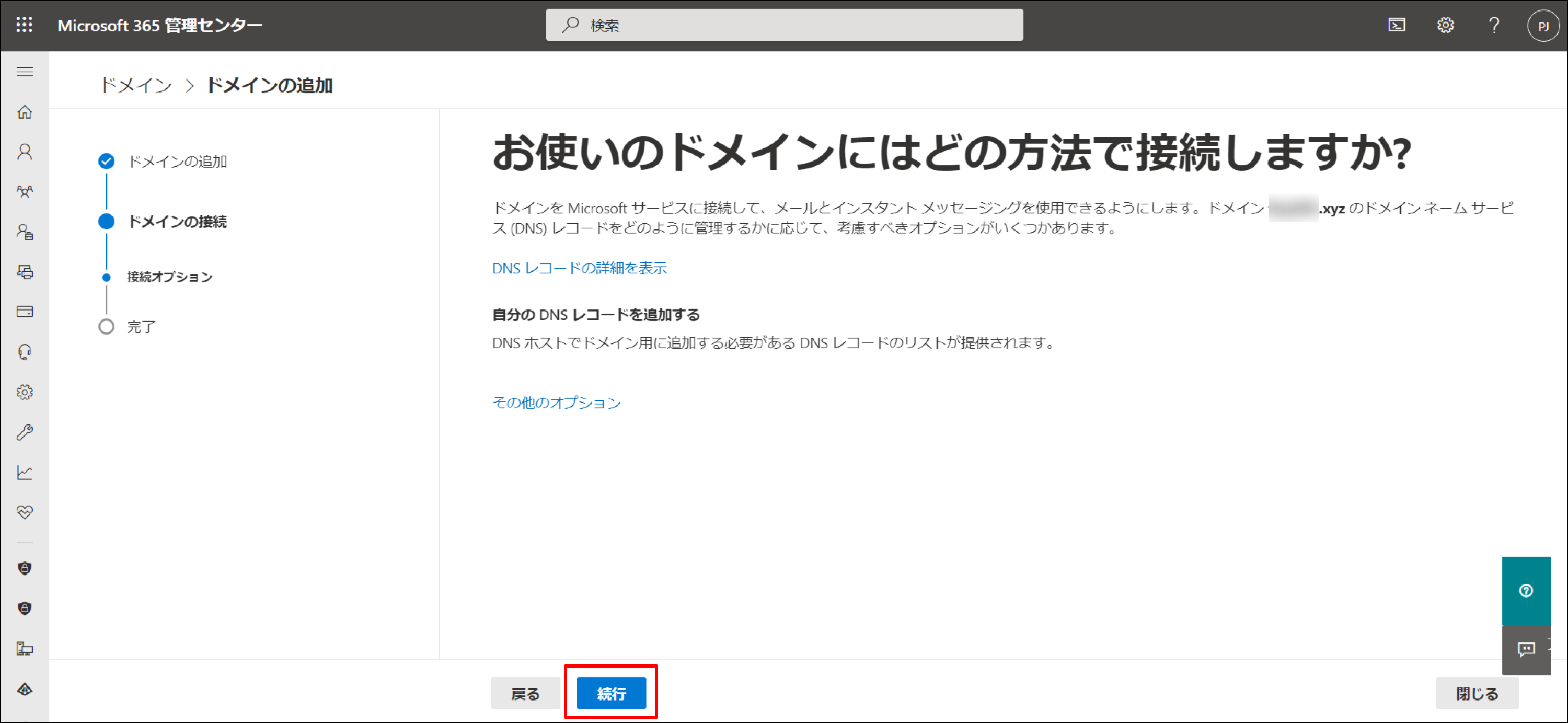Open the Cloud Shell icon in top bar
Viewport: 1568px width, 723px height.
coord(1397,25)
